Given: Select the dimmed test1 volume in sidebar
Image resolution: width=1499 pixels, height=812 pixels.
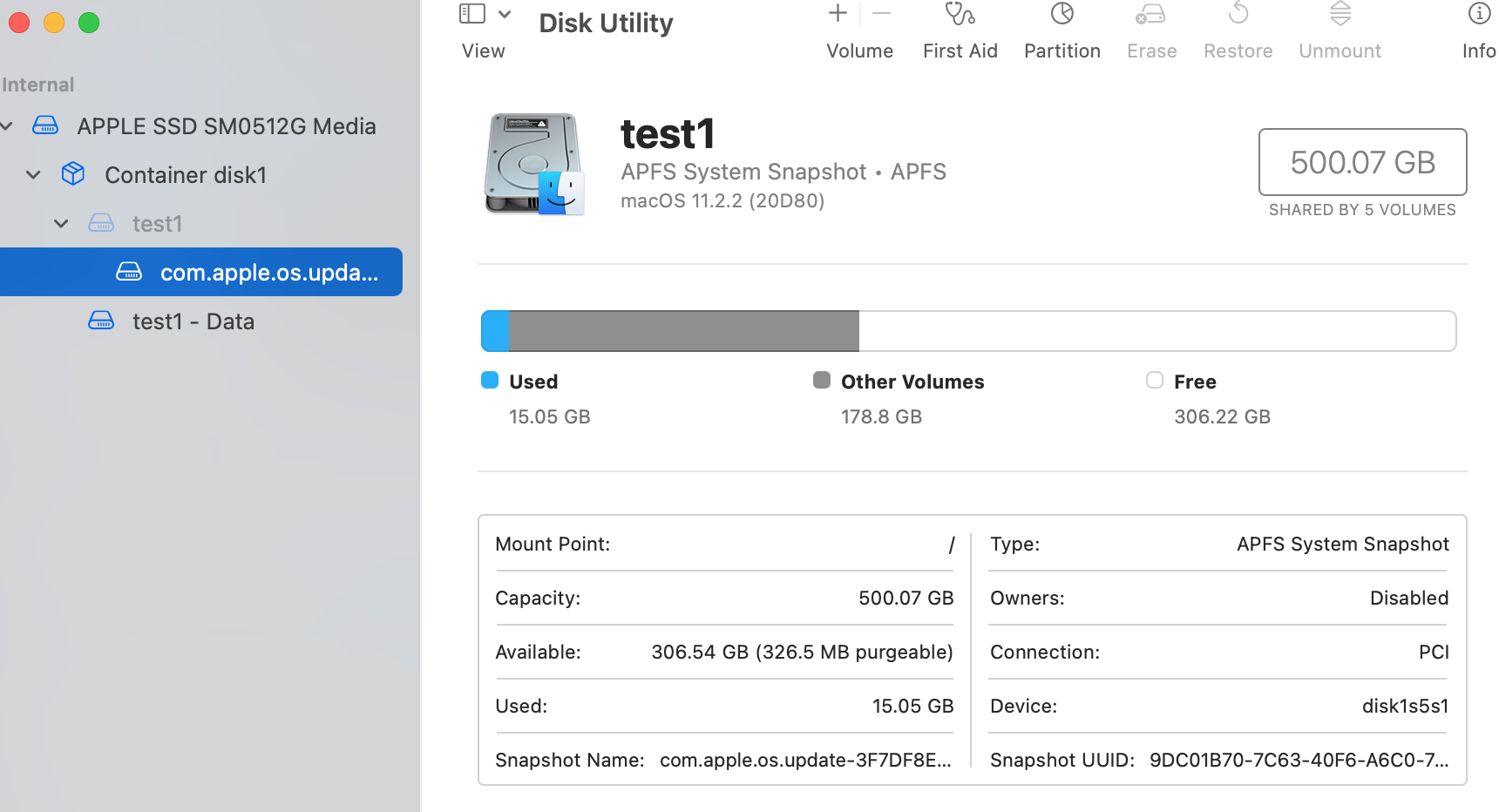Looking at the screenshot, I should coord(157,224).
